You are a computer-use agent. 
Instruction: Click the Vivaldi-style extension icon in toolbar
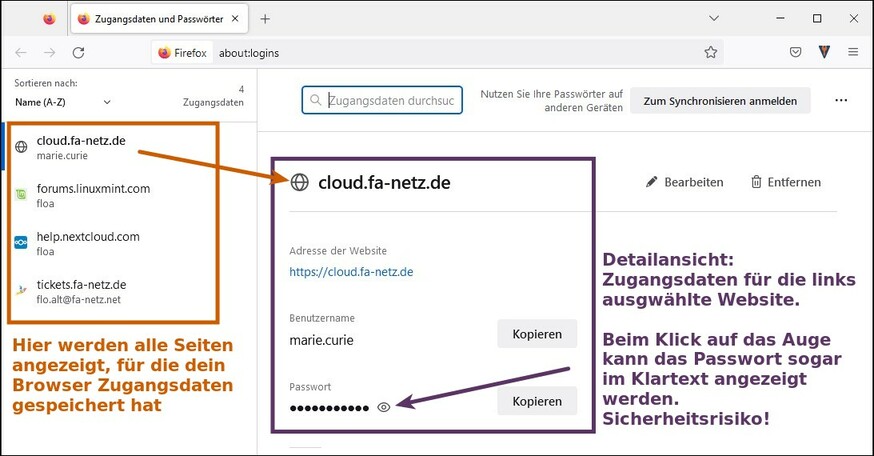824,52
